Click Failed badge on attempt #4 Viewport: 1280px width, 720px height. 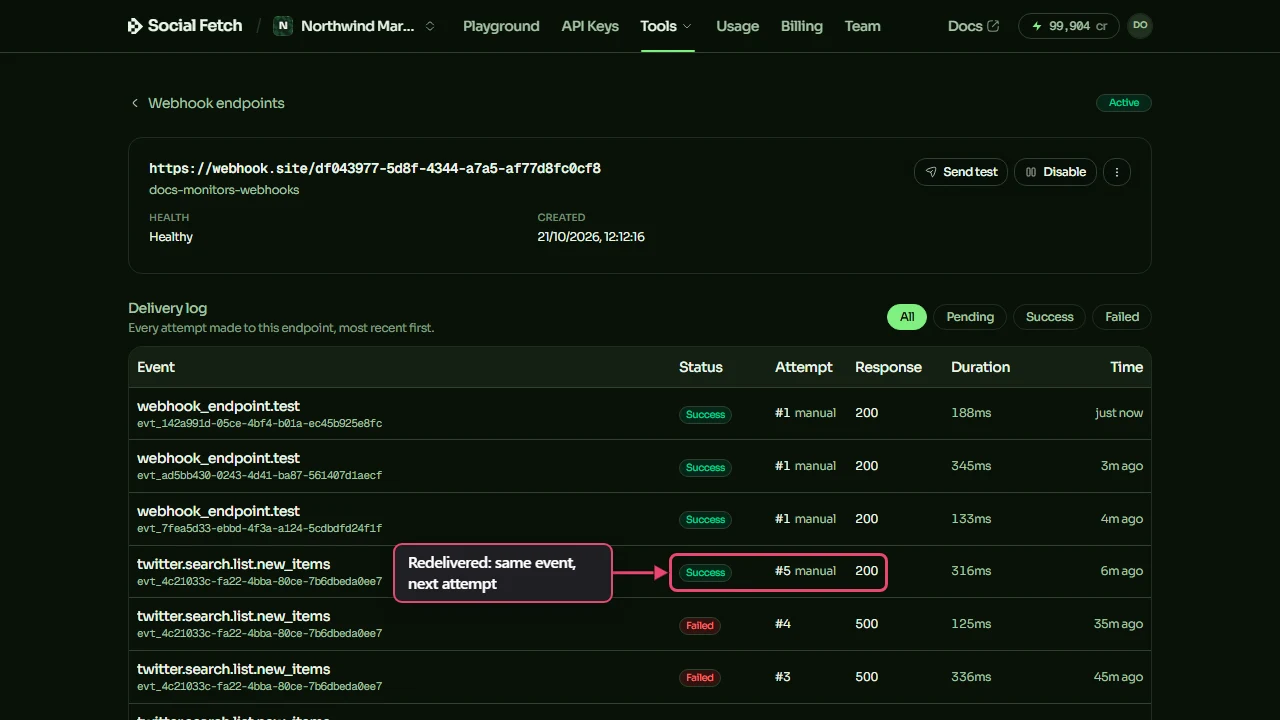(700, 626)
